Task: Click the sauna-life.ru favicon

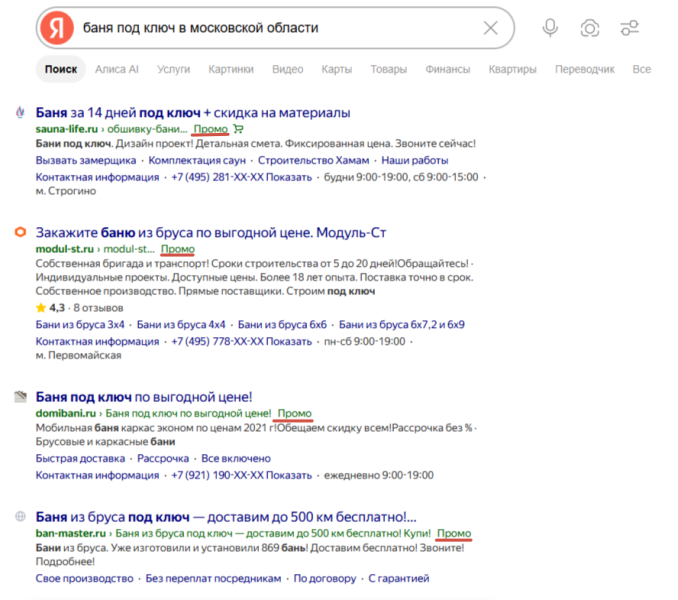Action: [x=20, y=112]
